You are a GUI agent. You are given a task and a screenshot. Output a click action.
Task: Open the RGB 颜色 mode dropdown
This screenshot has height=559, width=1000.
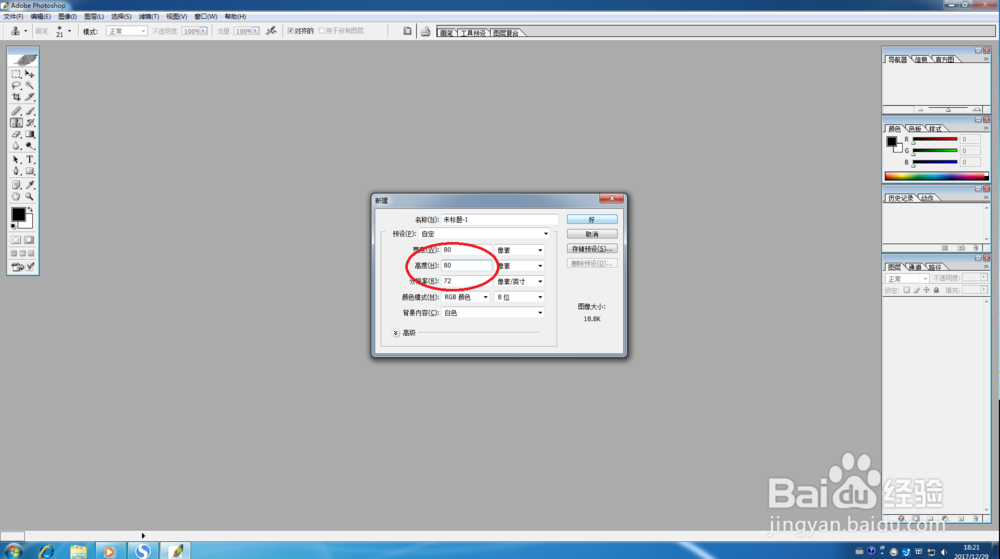tap(466, 297)
